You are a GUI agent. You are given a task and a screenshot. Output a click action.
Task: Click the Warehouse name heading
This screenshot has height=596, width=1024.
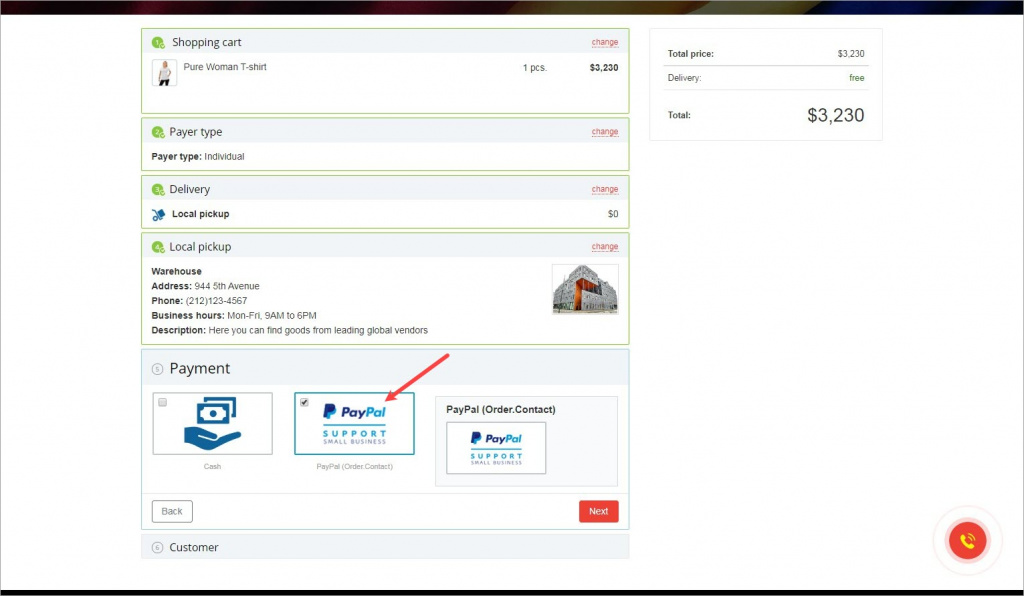[176, 272]
